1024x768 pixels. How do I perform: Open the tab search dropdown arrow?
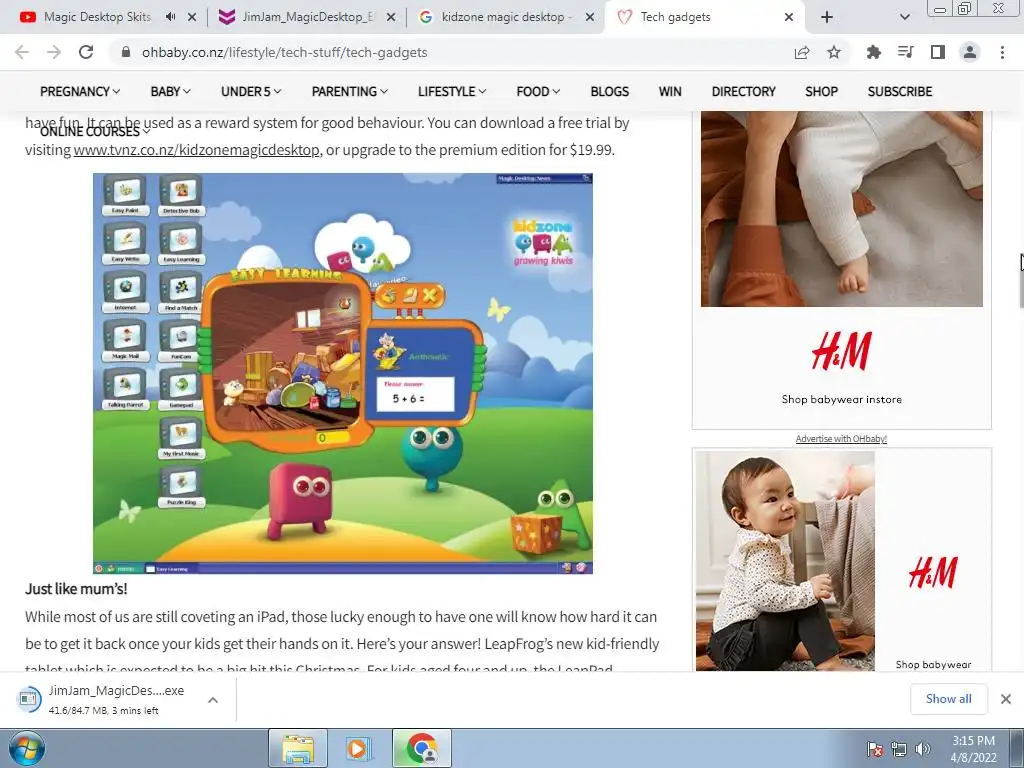pyautogui.click(x=904, y=17)
